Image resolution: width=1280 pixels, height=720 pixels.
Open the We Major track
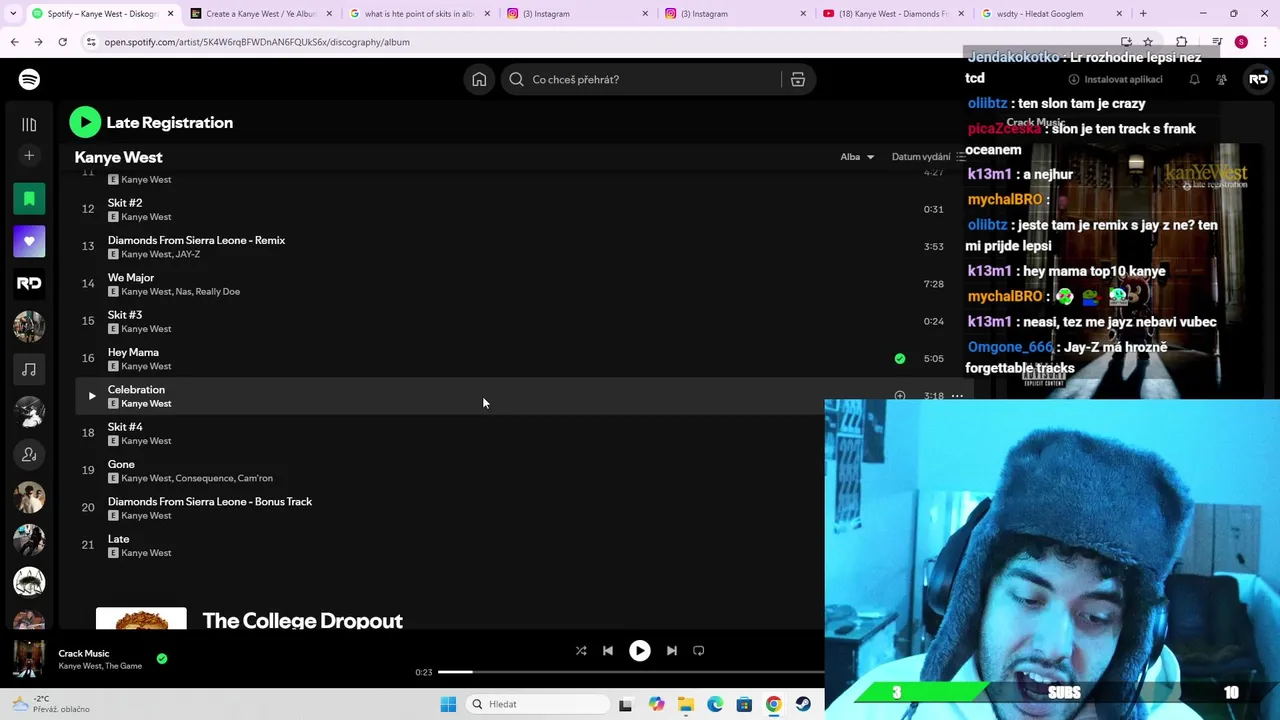point(131,277)
